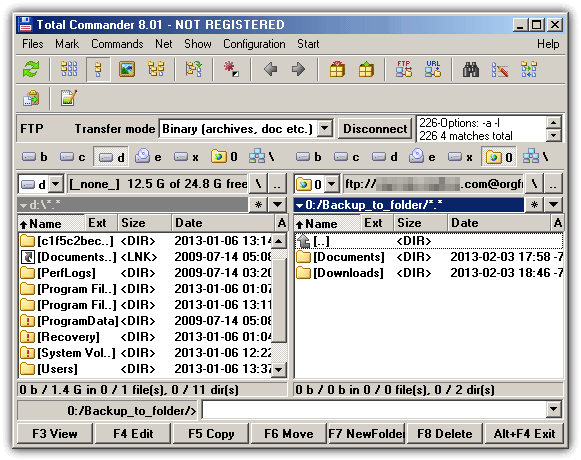Open the FTP connect icon
This screenshot has height=460, width=581.
(404, 69)
